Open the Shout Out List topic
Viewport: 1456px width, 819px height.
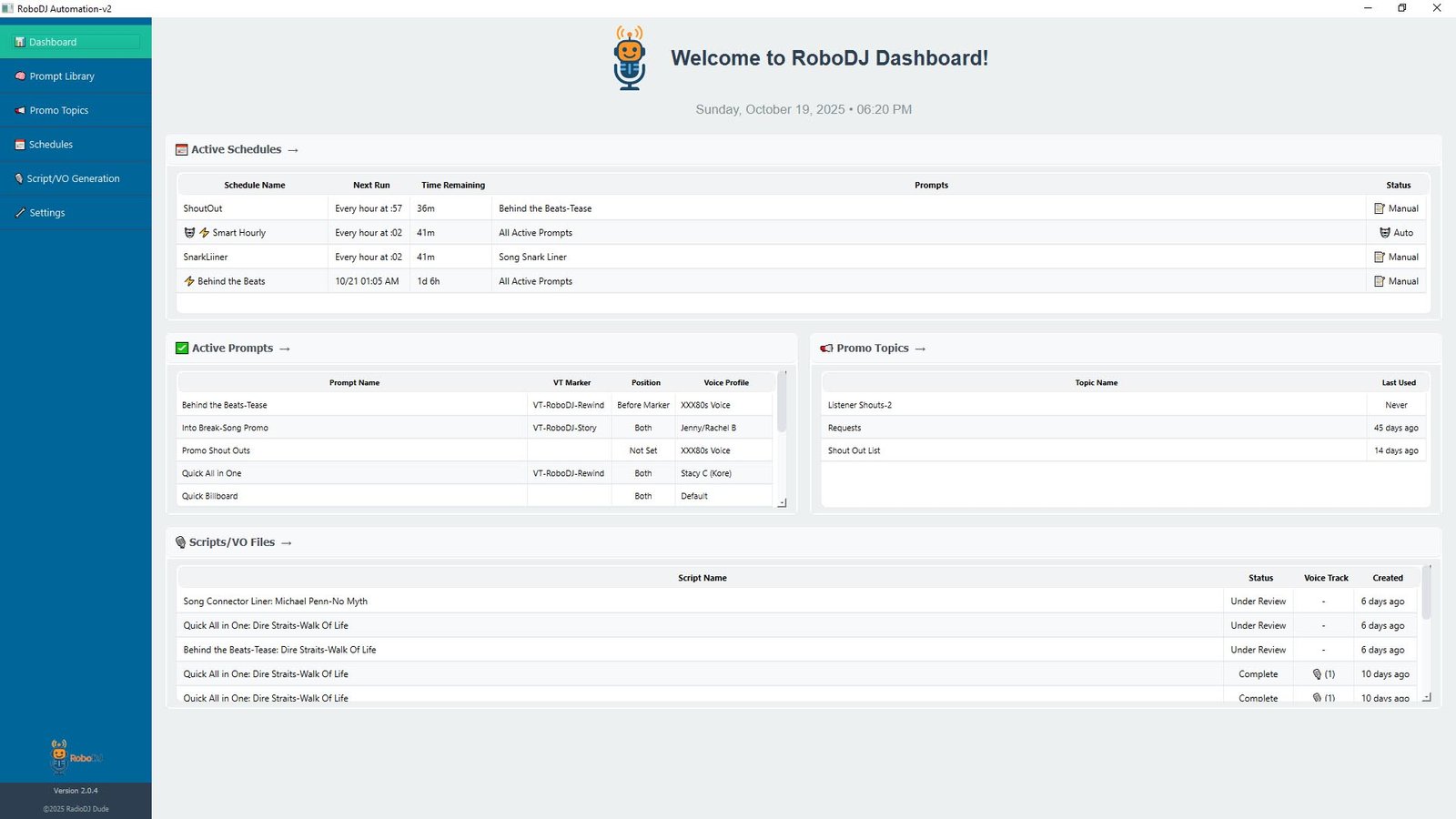click(x=854, y=450)
